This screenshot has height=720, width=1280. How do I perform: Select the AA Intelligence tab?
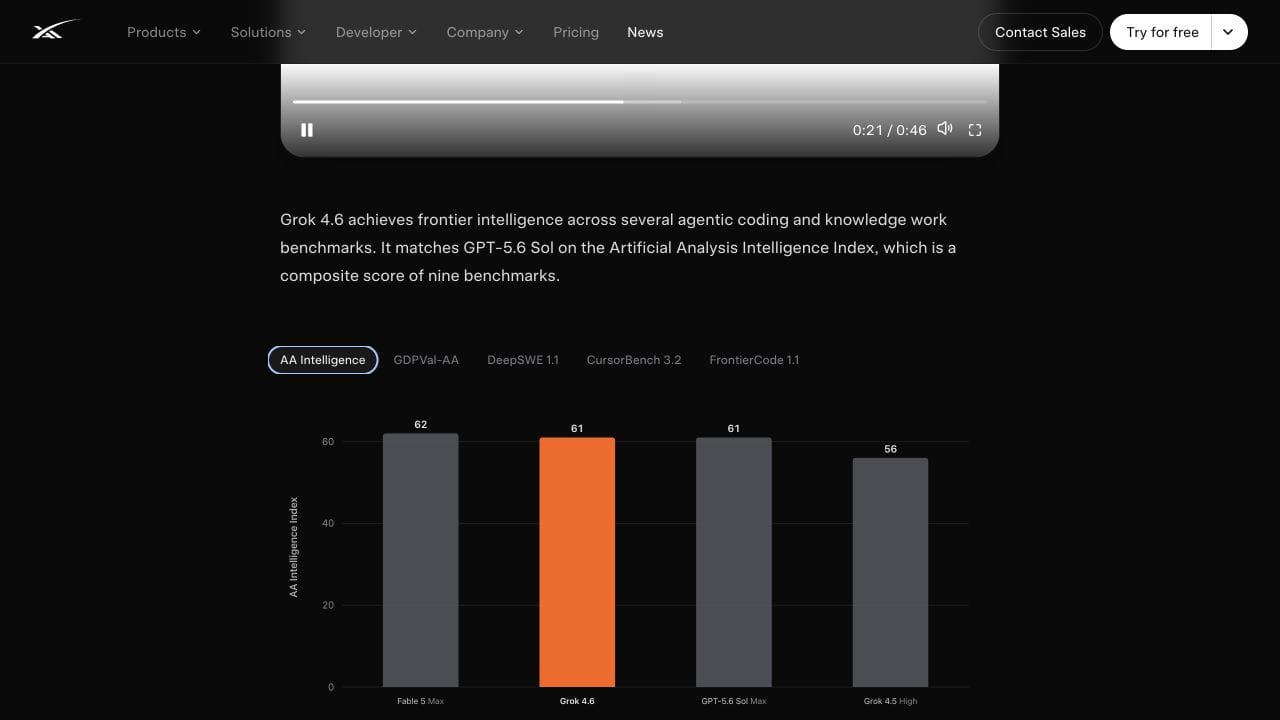point(323,360)
